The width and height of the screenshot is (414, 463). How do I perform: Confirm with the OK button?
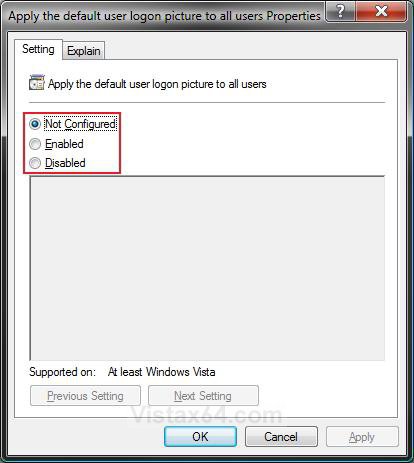click(200, 437)
